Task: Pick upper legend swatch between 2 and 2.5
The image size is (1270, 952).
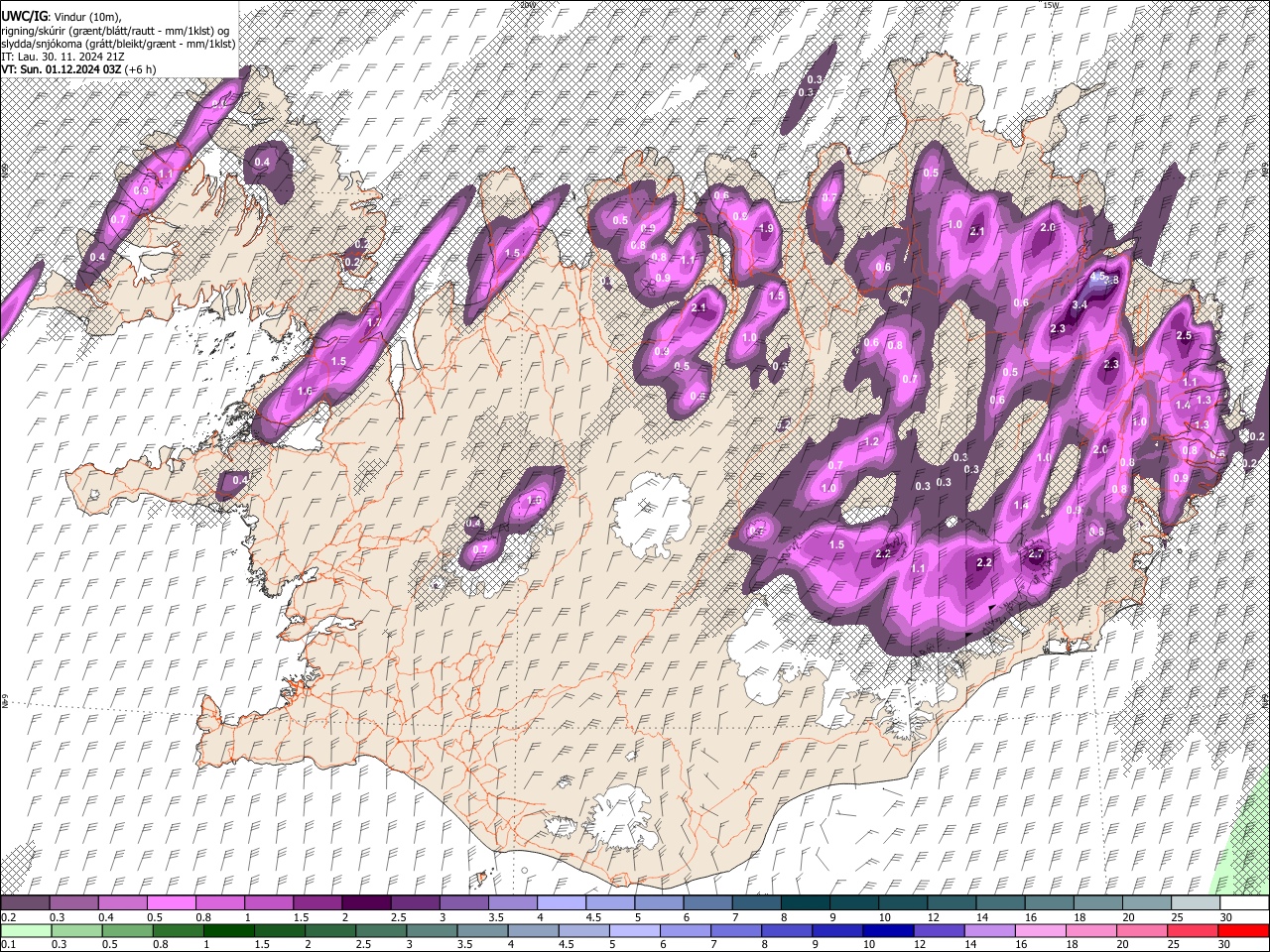Action: point(366,903)
